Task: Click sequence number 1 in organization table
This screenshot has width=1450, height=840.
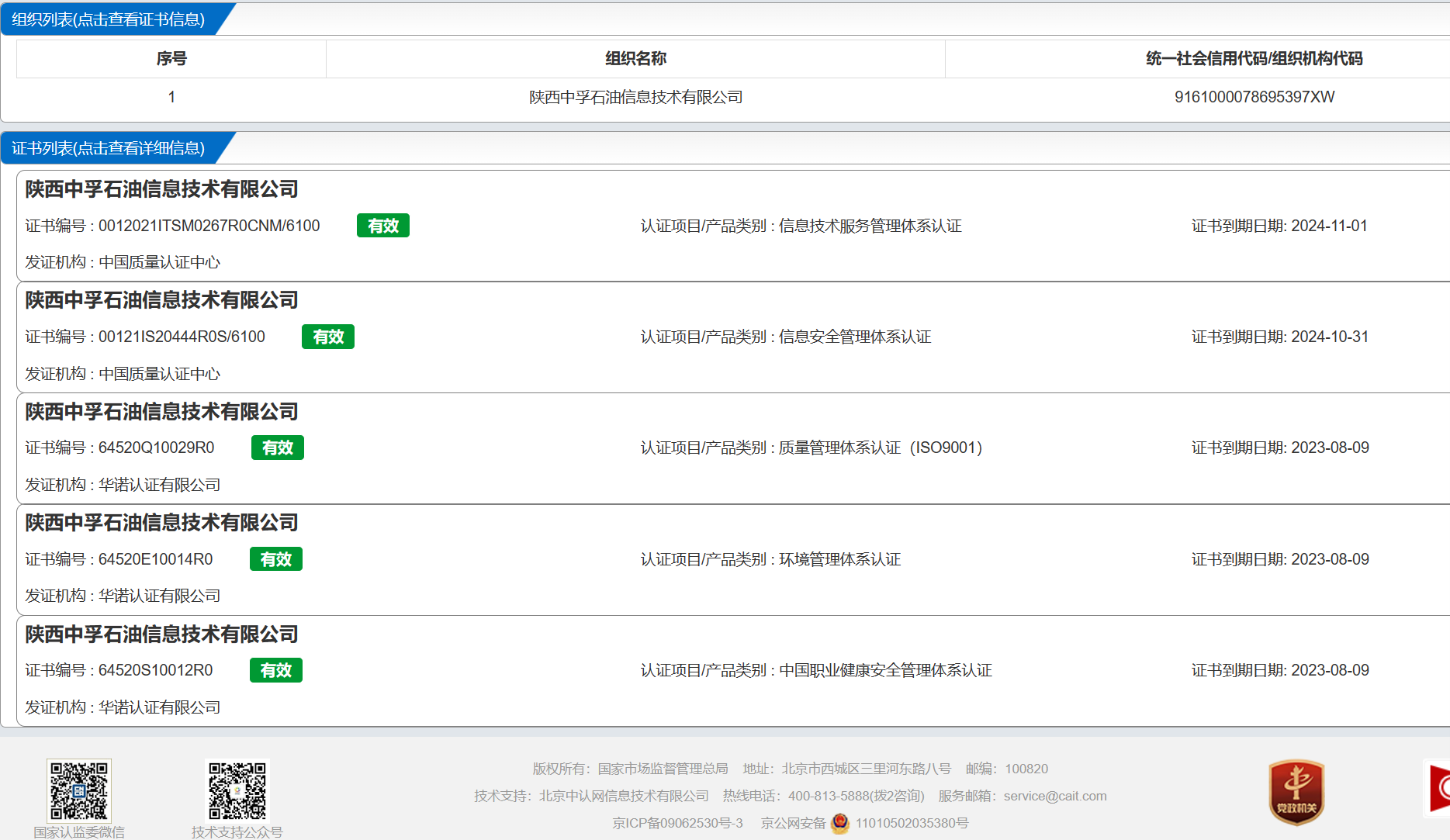Action: [171, 97]
